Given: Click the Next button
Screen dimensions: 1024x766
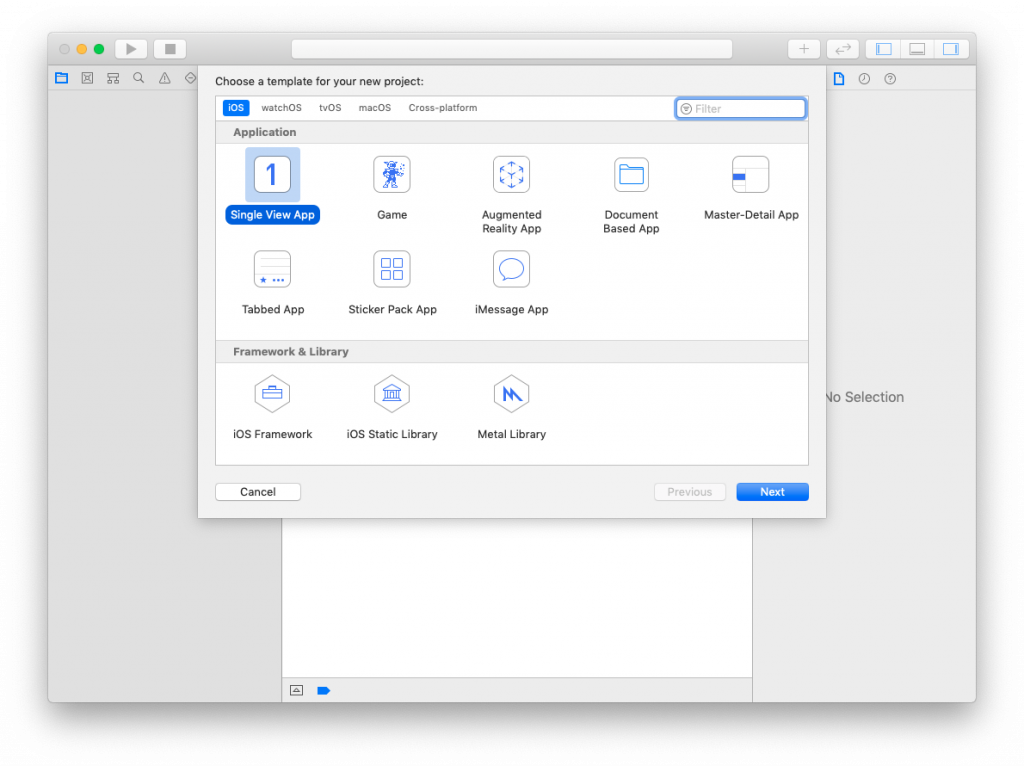Looking at the screenshot, I should tap(773, 492).
